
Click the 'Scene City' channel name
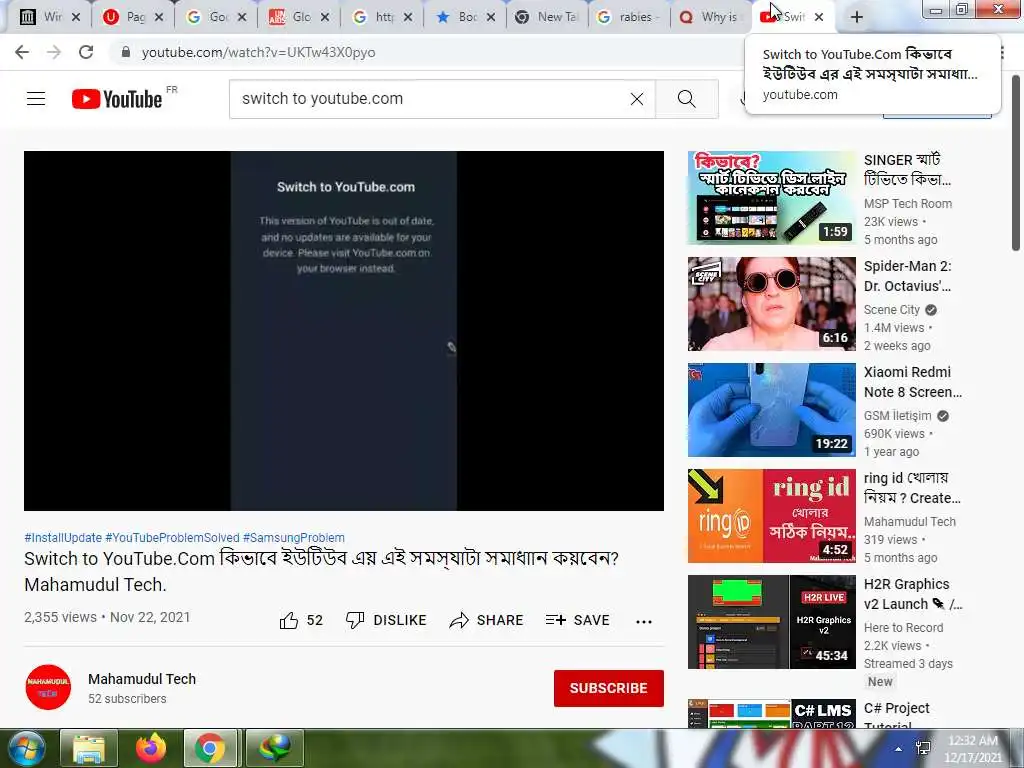coord(891,310)
